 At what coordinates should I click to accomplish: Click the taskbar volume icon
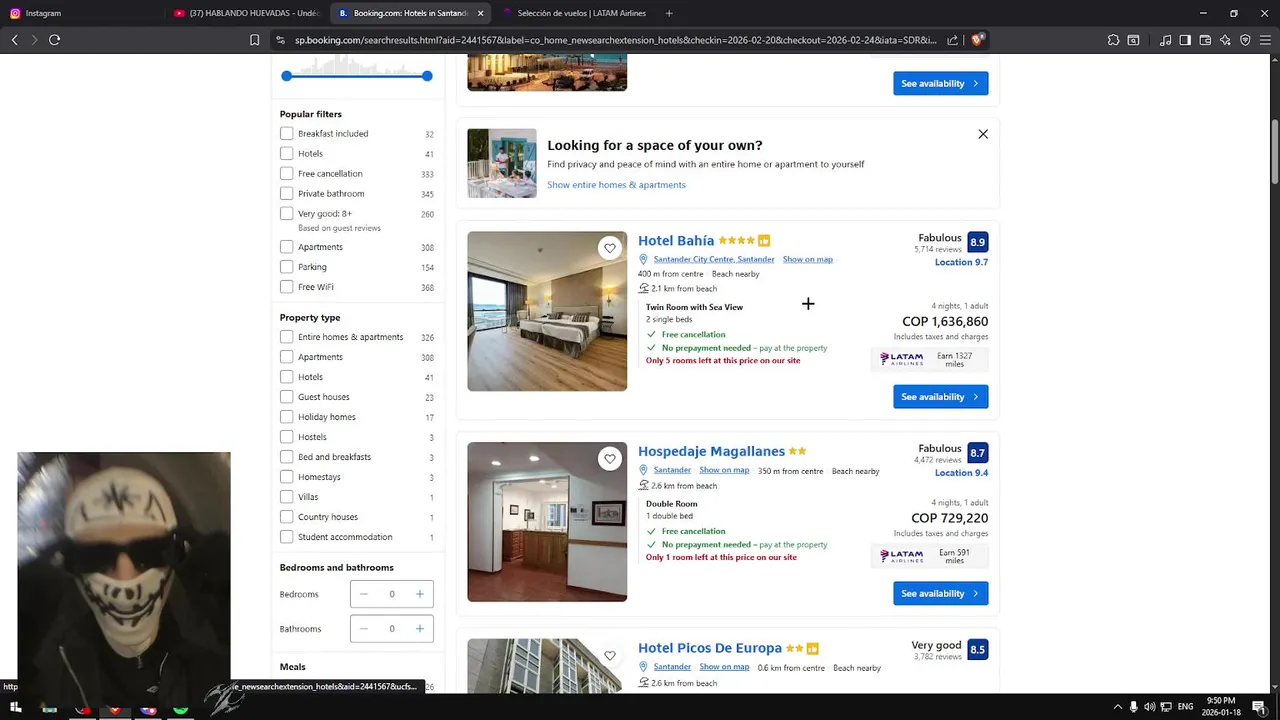[1149, 707]
